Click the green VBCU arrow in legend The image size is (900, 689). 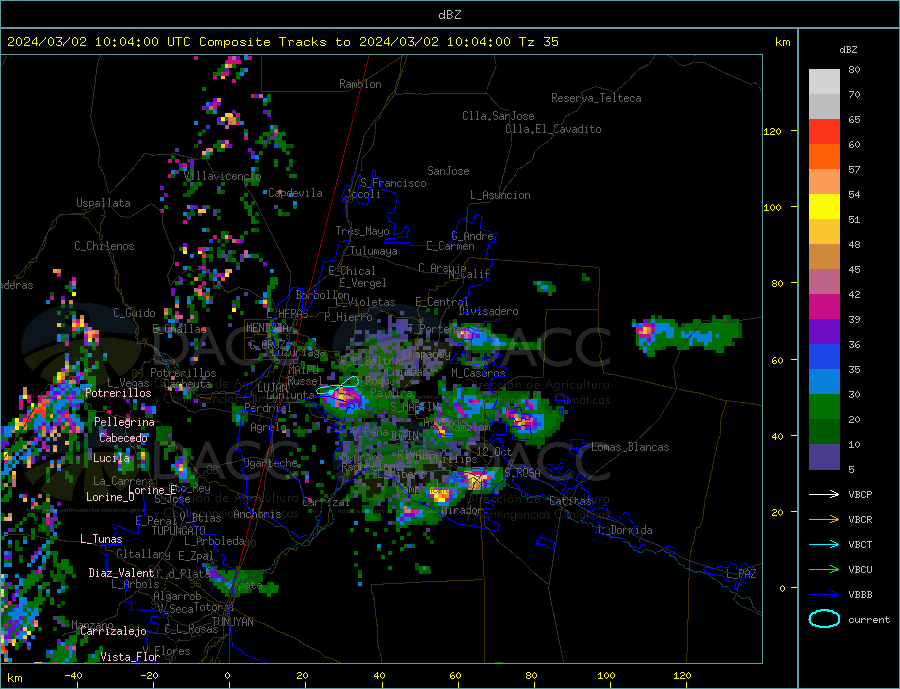824,570
